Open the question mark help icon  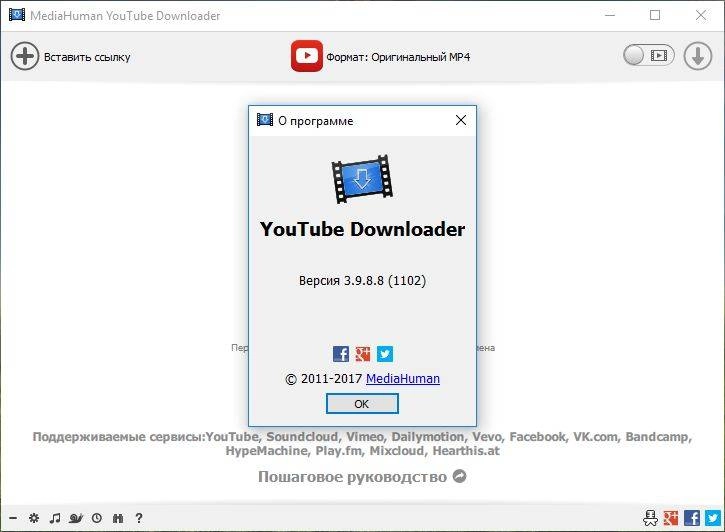(139, 518)
